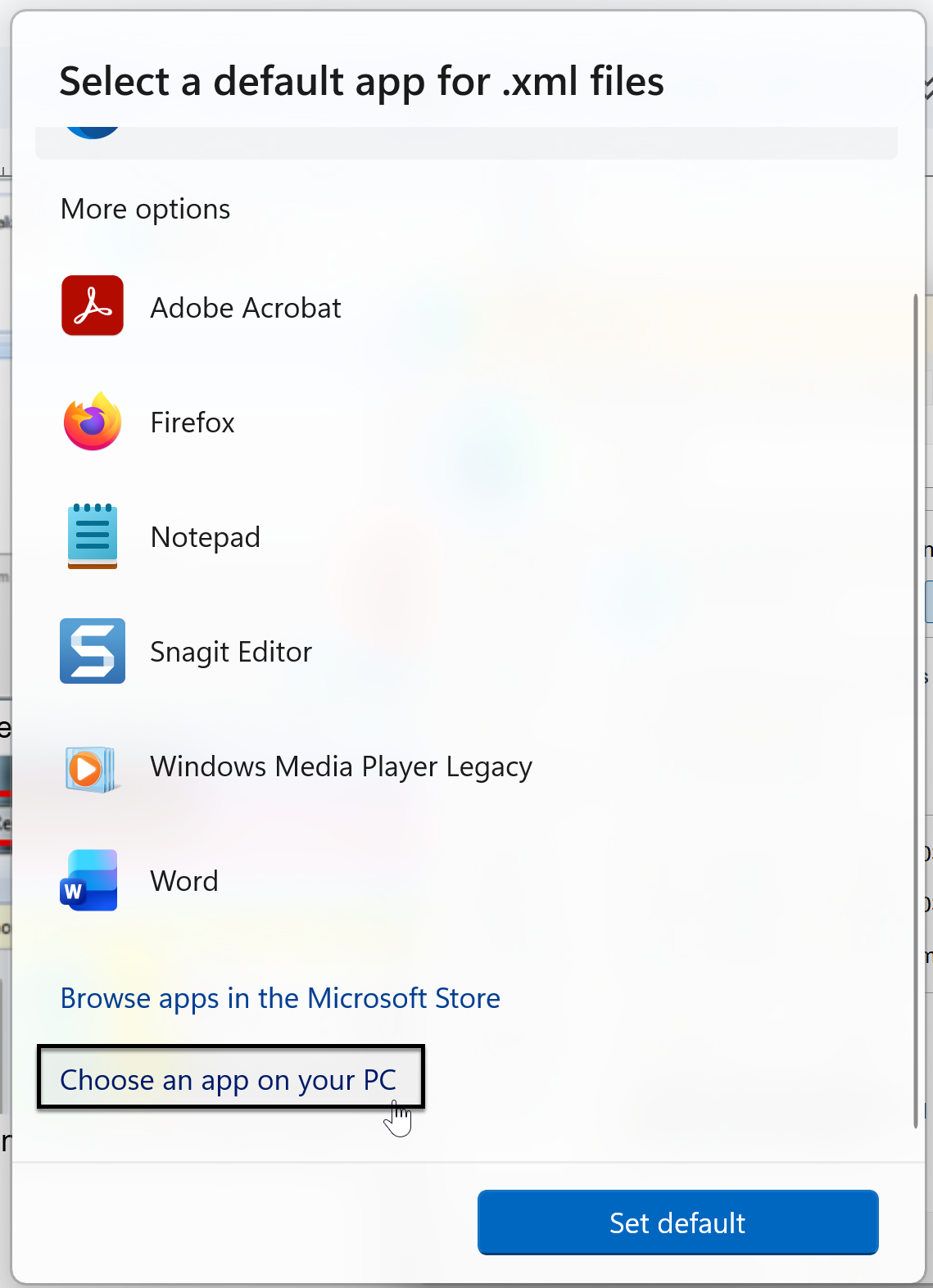Screen dimensions: 933x1288
Task: Open Browse apps in the Microsoft Store
Action: tap(280, 998)
